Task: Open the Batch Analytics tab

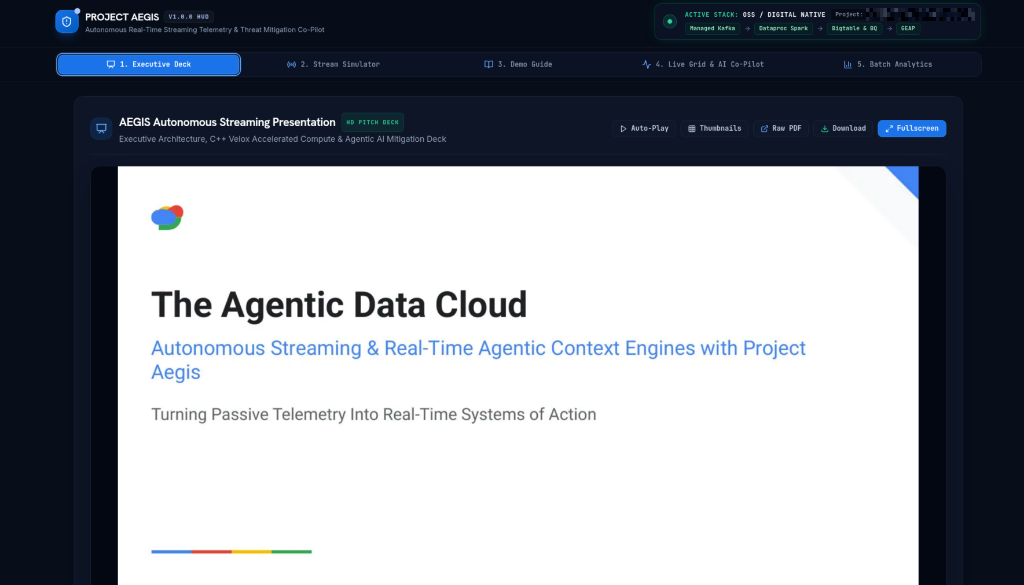Action: point(888,65)
